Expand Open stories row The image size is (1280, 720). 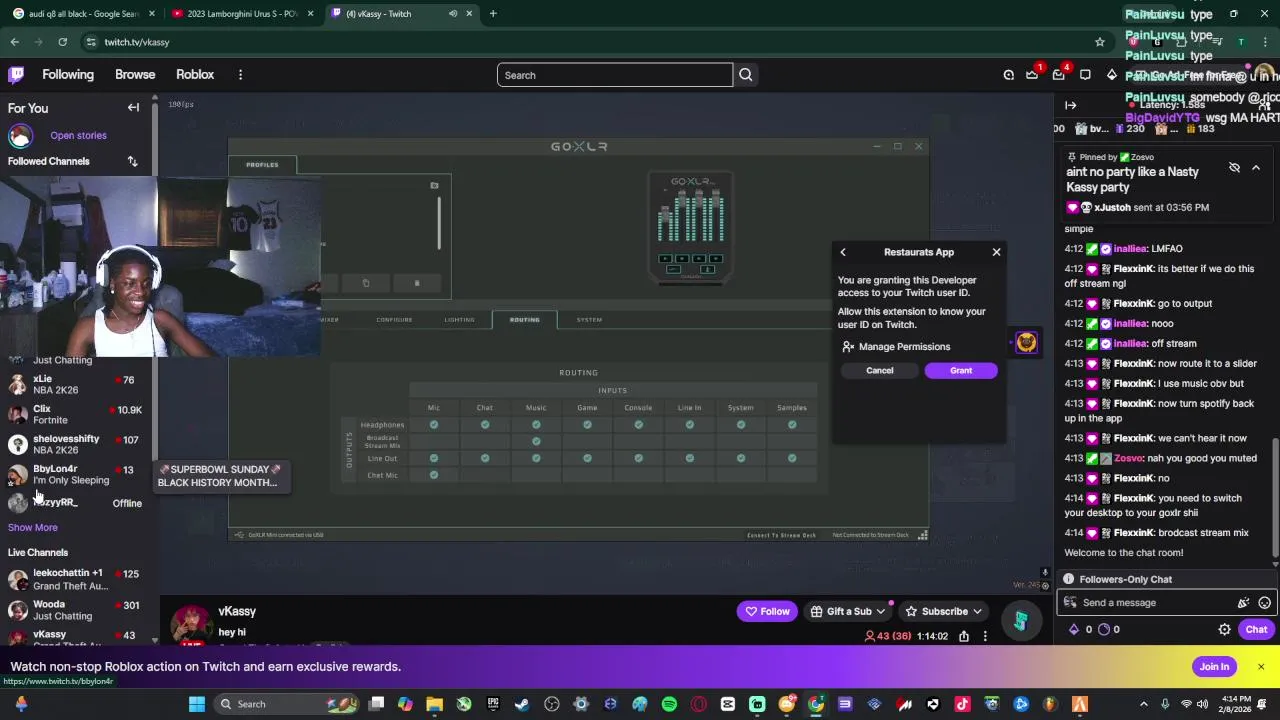click(x=78, y=135)
